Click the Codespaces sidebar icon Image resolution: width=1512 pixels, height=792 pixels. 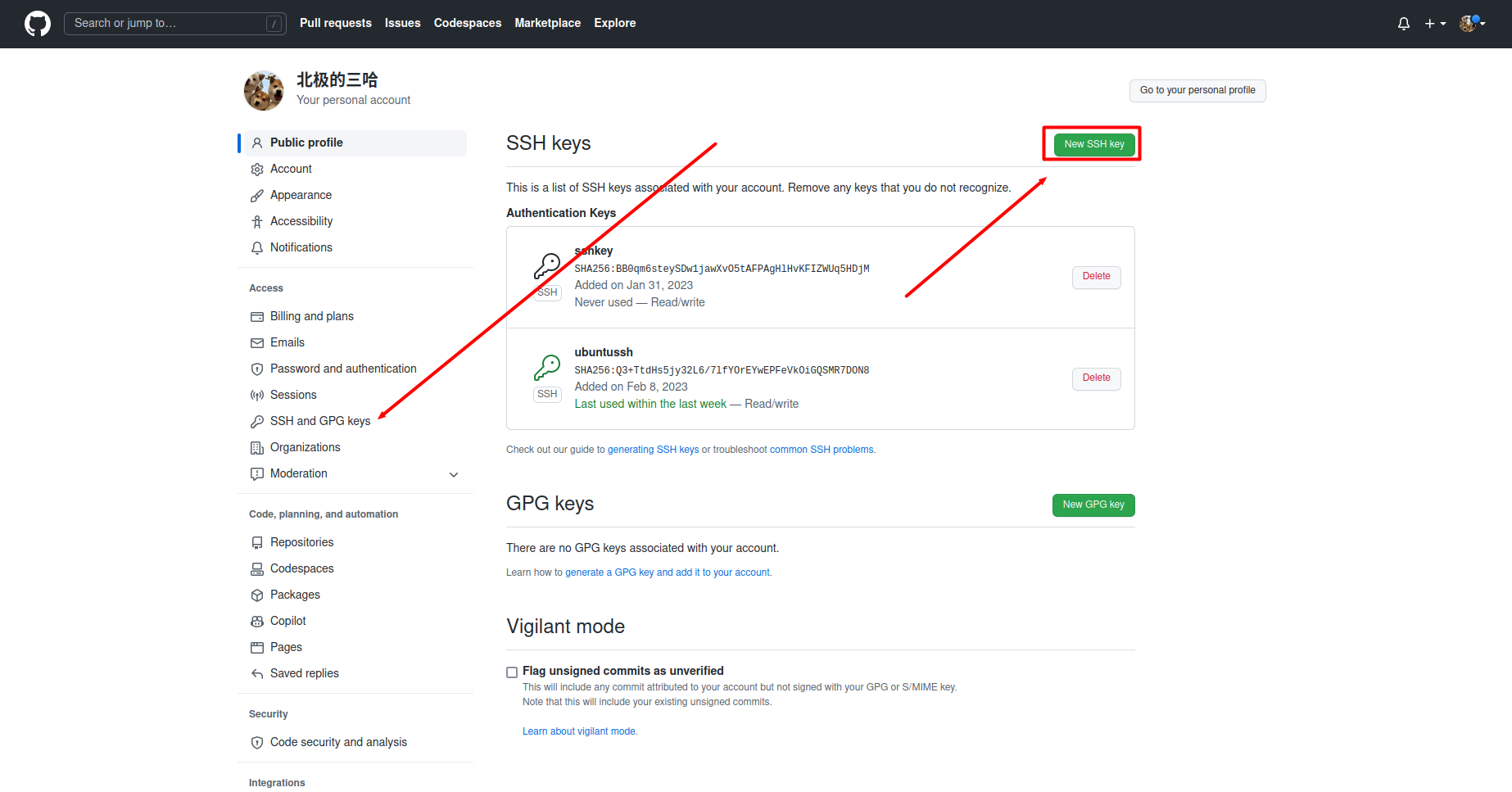tap(257, 569)
